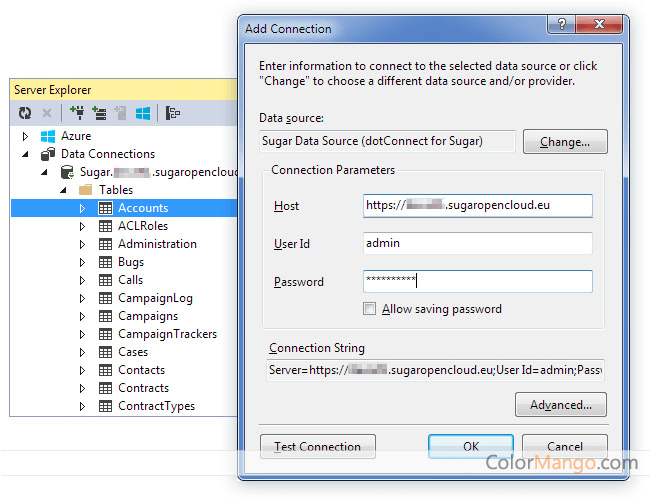Click the Windows Azure toolbar icon

(x=143, y=113)
